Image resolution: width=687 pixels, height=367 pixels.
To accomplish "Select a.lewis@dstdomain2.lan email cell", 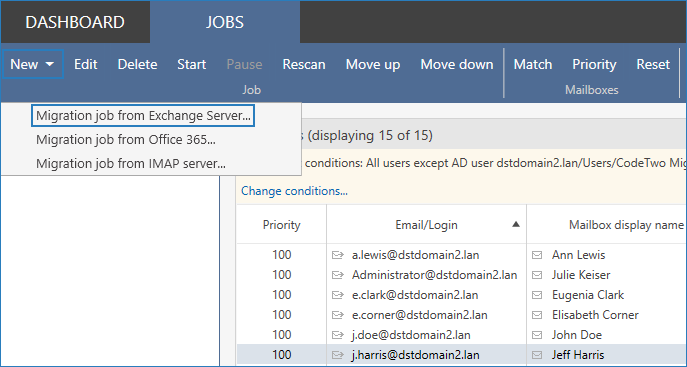I will (x=415, y=255).
